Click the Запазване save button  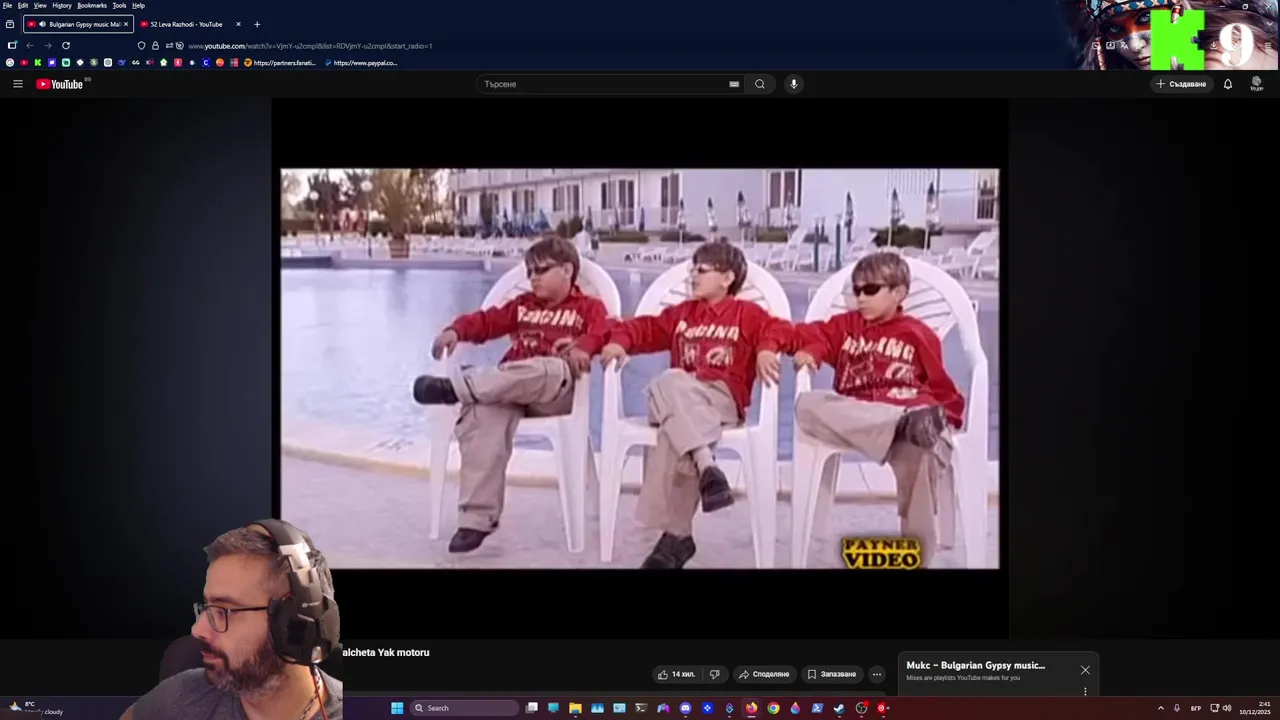click(x=832, y=674)
